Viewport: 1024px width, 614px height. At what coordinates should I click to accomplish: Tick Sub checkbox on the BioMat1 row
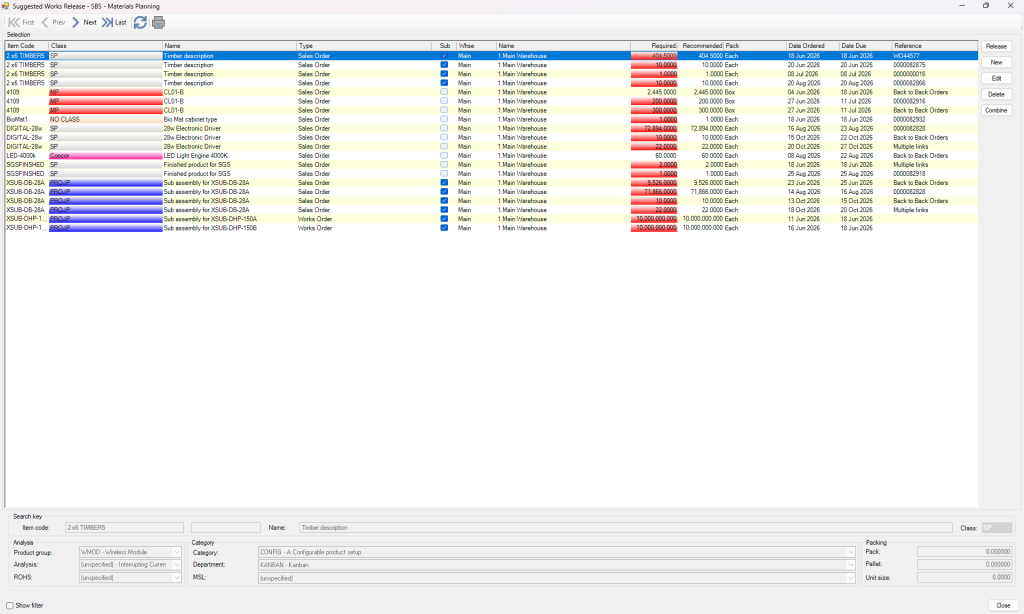(444, 120)
